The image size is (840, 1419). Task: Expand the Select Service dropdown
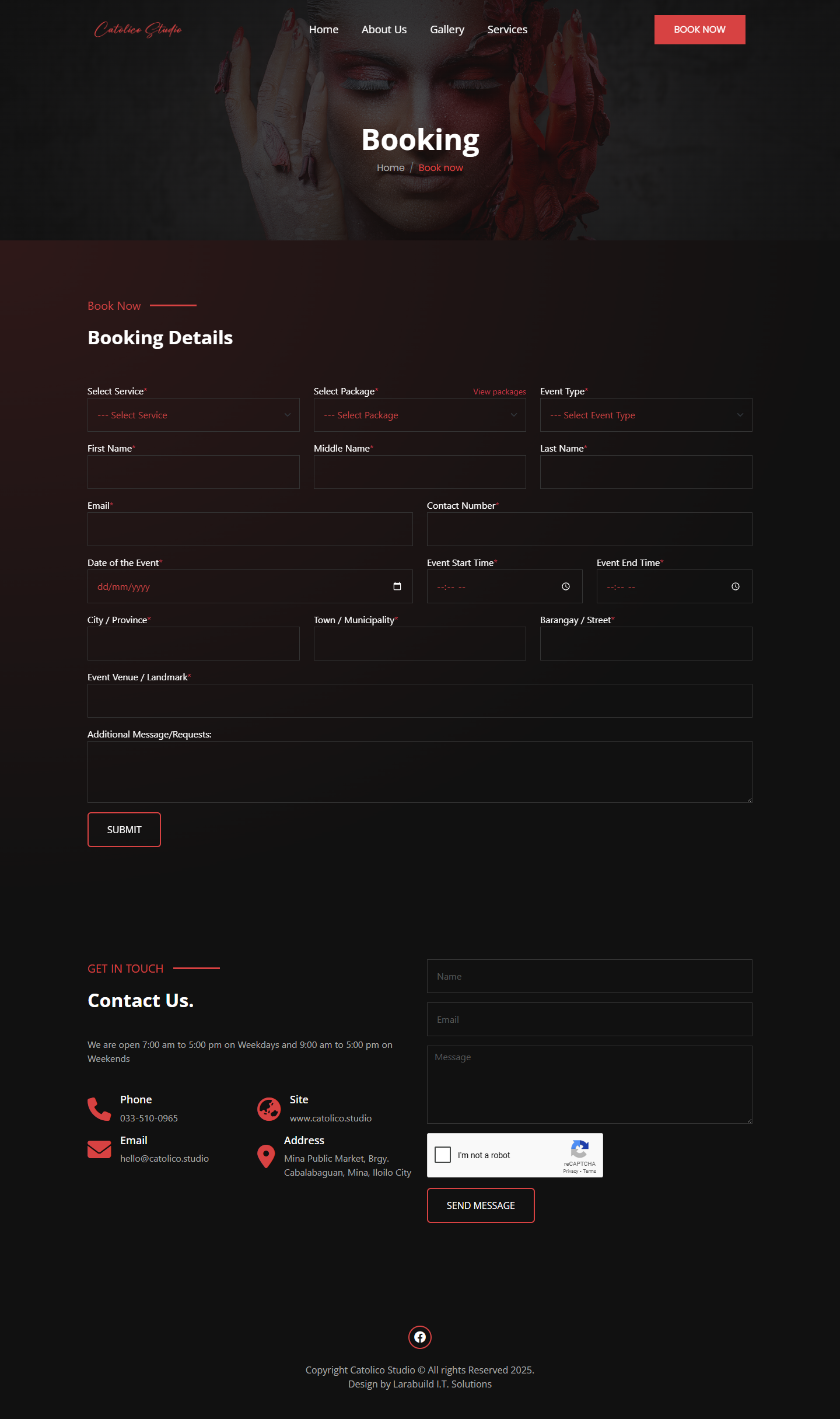click(194, 415)
